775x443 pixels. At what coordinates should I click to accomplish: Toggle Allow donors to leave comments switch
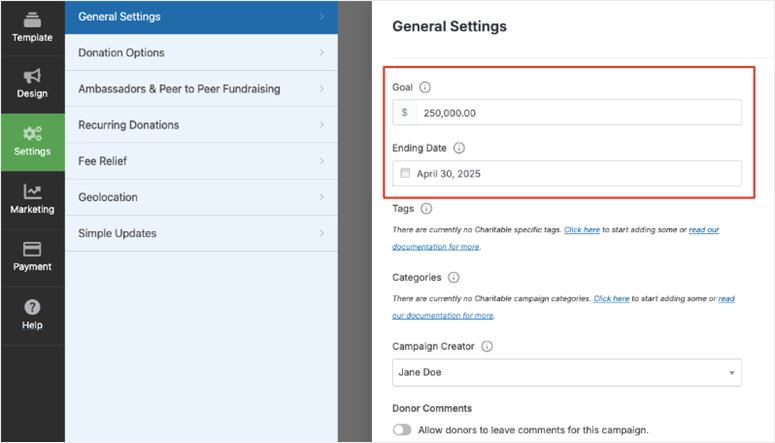402,430
